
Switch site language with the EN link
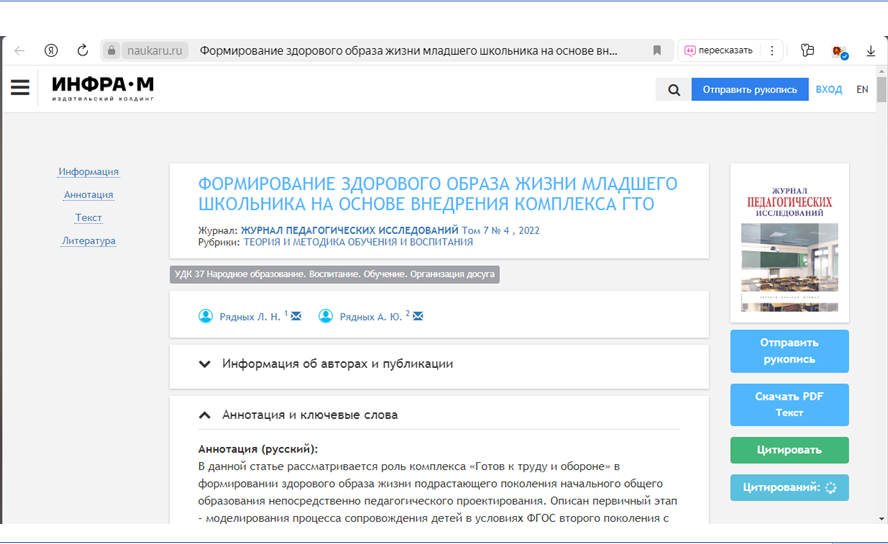point(862,89)
